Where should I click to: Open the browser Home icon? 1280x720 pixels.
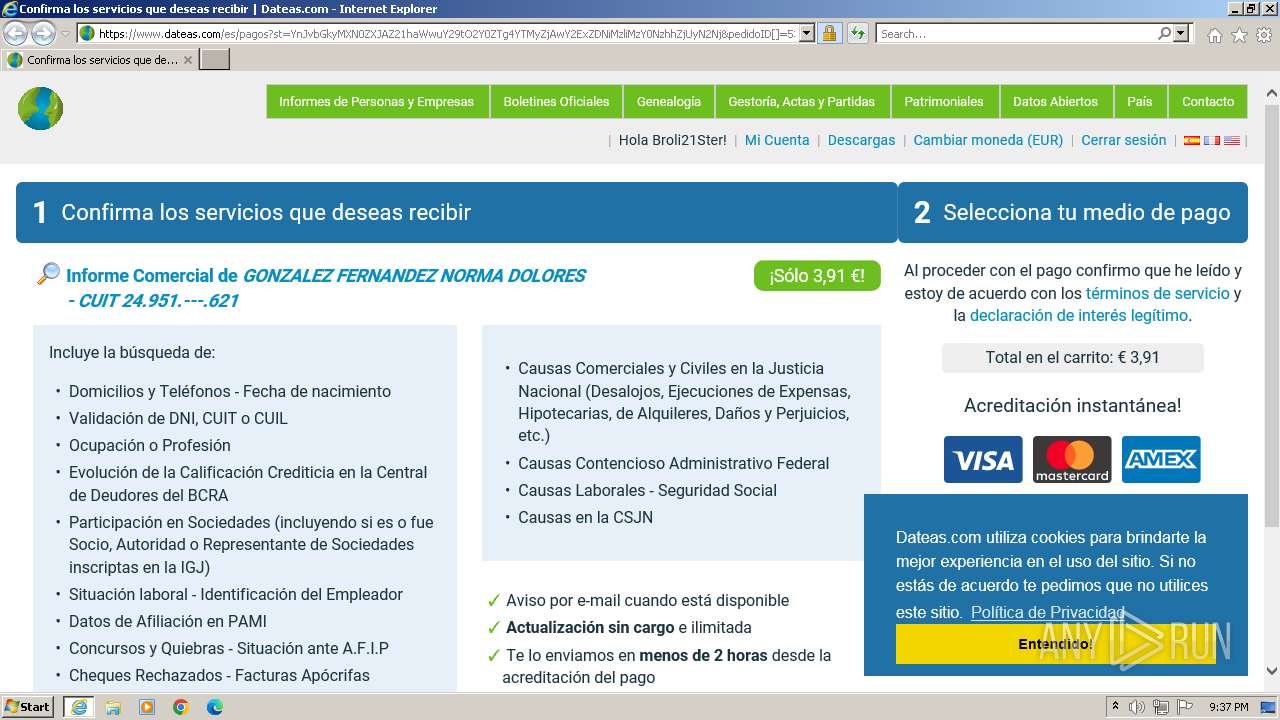(1214, 34)
